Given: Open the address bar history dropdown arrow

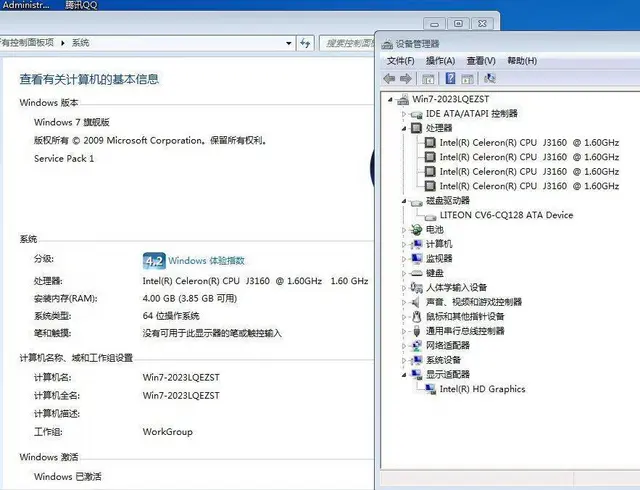Looking at the screenshot, I should 289,43.
